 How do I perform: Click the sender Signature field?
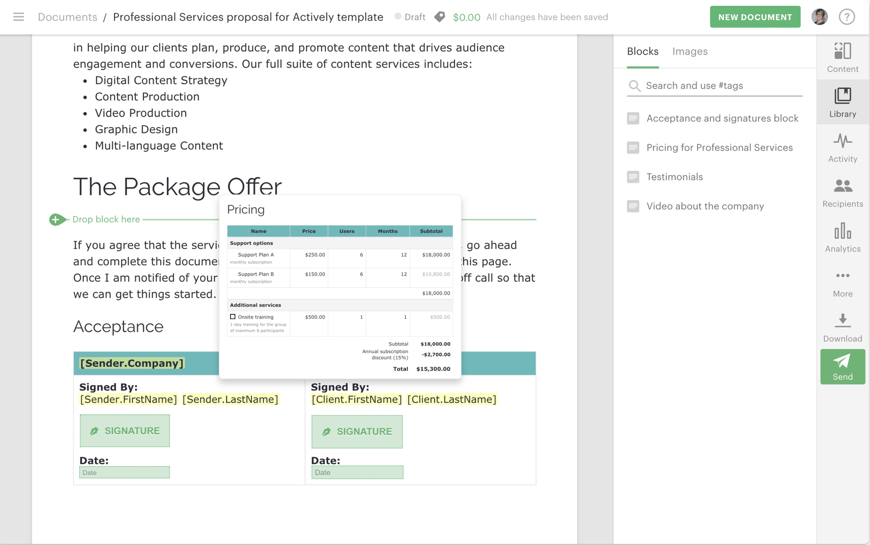125,431
